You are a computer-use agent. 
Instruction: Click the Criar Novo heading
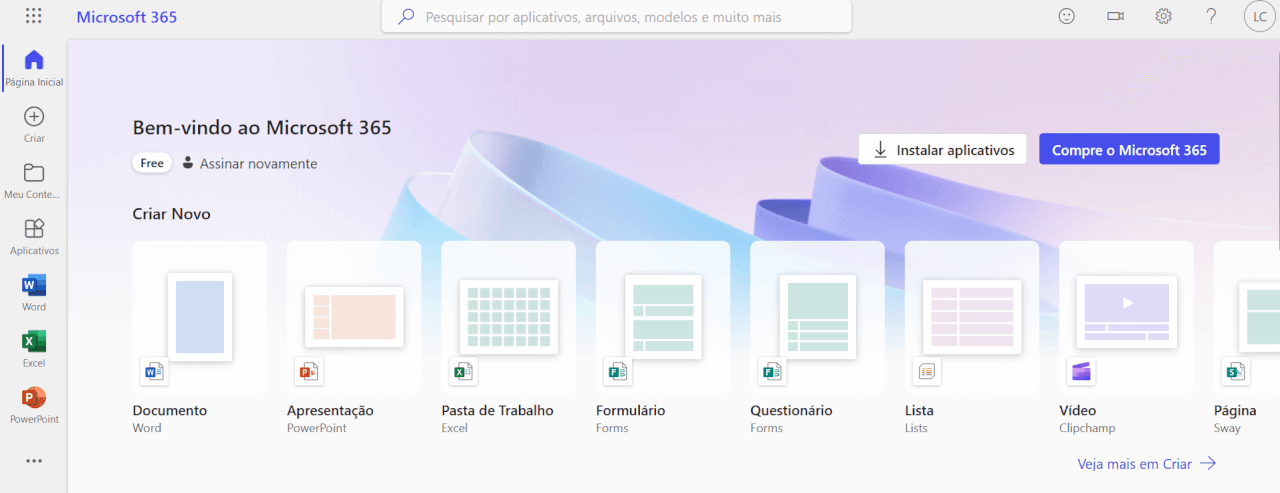click(171, 214)
